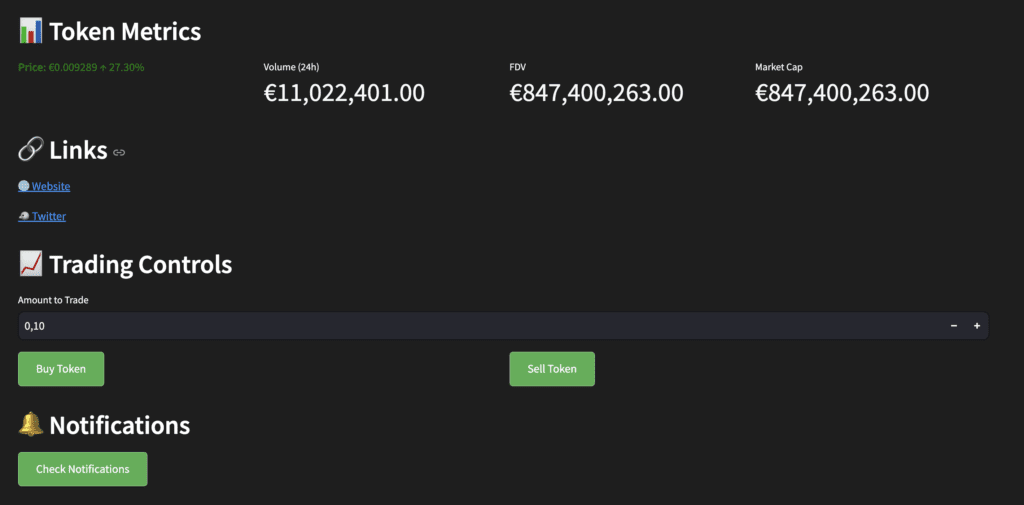Click the Market Cap metric value
This screenshot has width=1024, height=505.
(841, 94)
